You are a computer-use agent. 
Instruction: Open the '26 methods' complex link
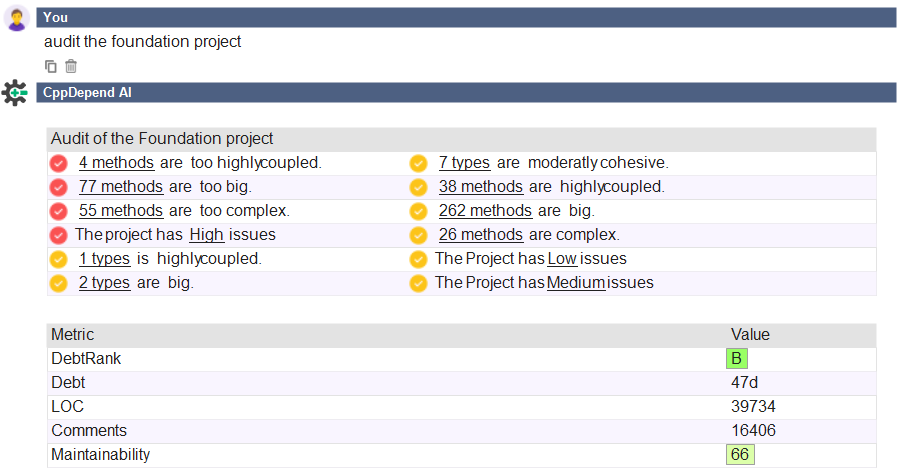click(481, 235)
